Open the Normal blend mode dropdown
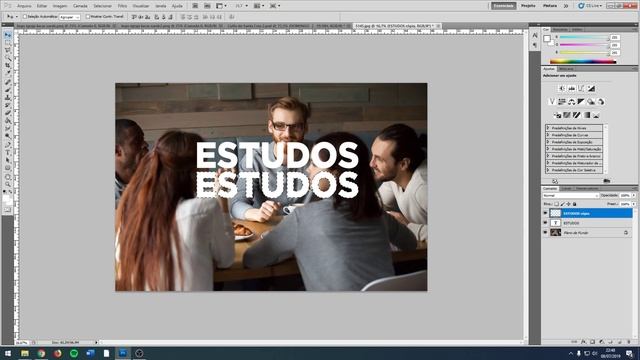The image size is (640, 360). 571,196
